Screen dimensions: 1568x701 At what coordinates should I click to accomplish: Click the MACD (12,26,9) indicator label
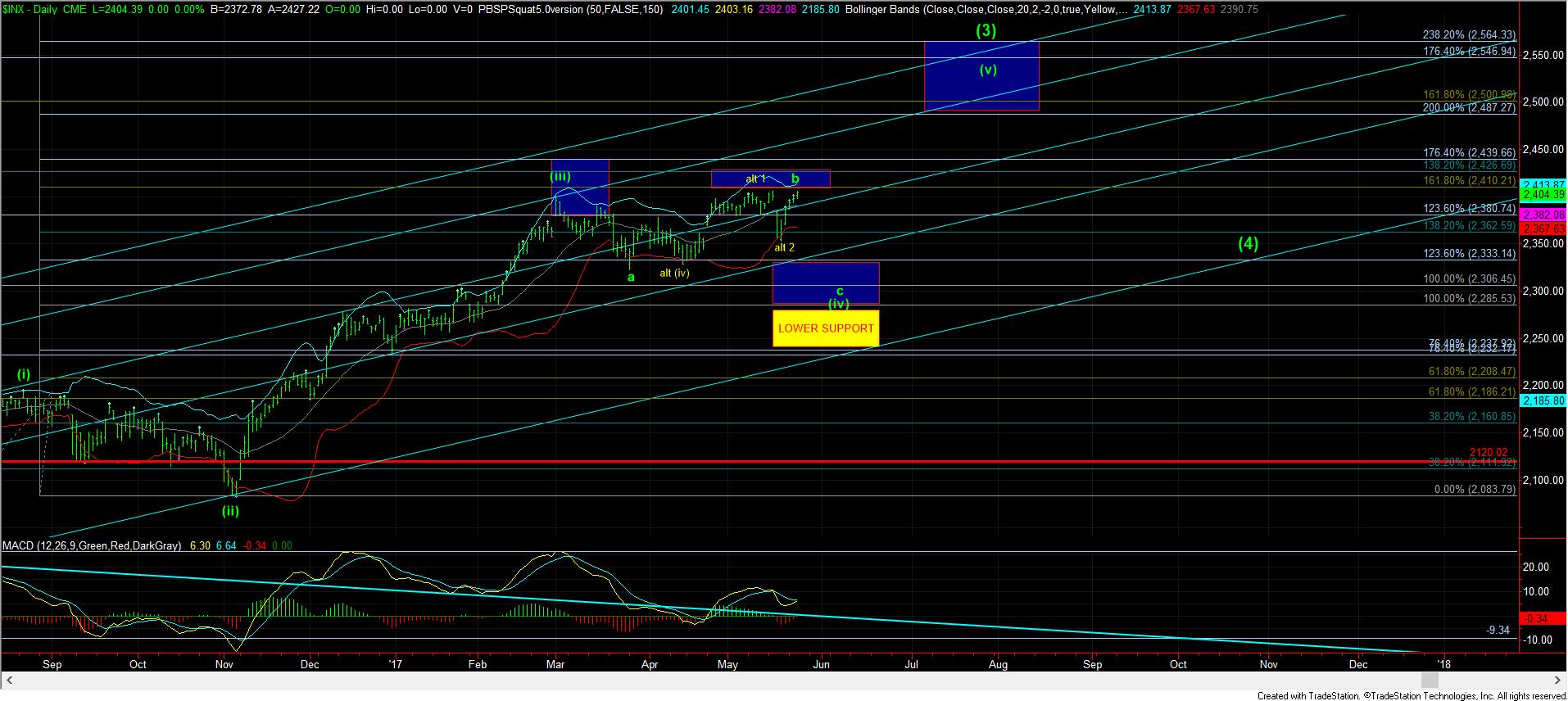[x=92, y=545]
